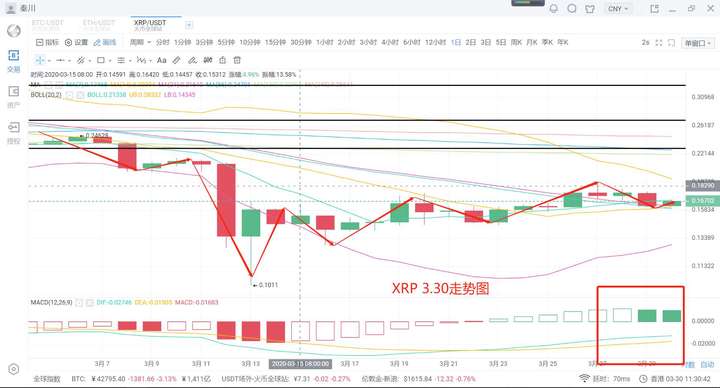Open the user profile avatar icon
This screenshot has height=388, width=720.
tap(10, 8)
